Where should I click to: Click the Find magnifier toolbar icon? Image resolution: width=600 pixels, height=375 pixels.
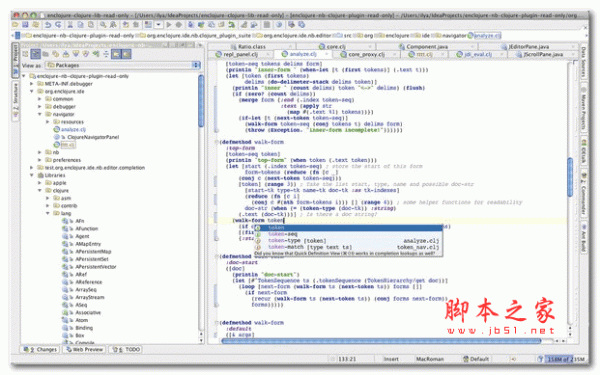103,24
